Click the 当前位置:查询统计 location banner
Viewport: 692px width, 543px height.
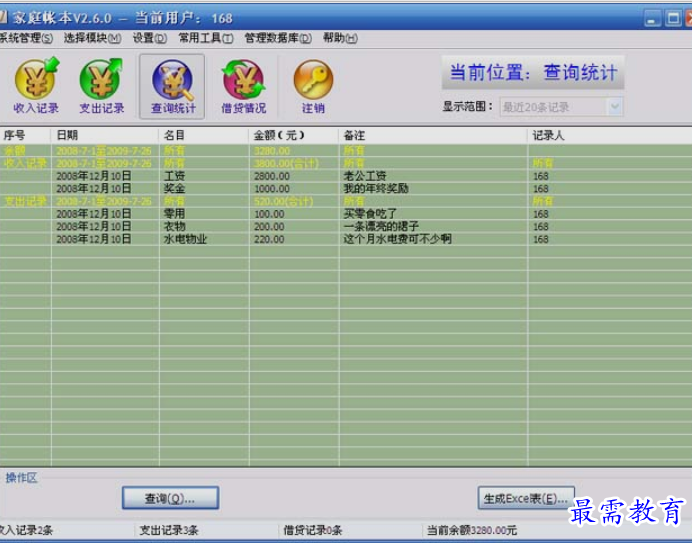click(533, 72)
